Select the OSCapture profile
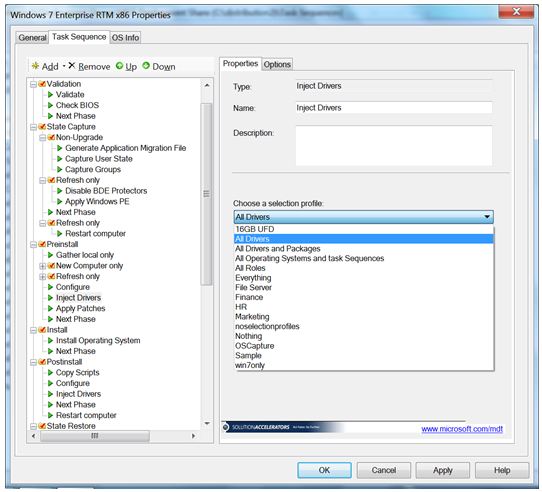Screen dimensions: 542x492 [364, 346]
